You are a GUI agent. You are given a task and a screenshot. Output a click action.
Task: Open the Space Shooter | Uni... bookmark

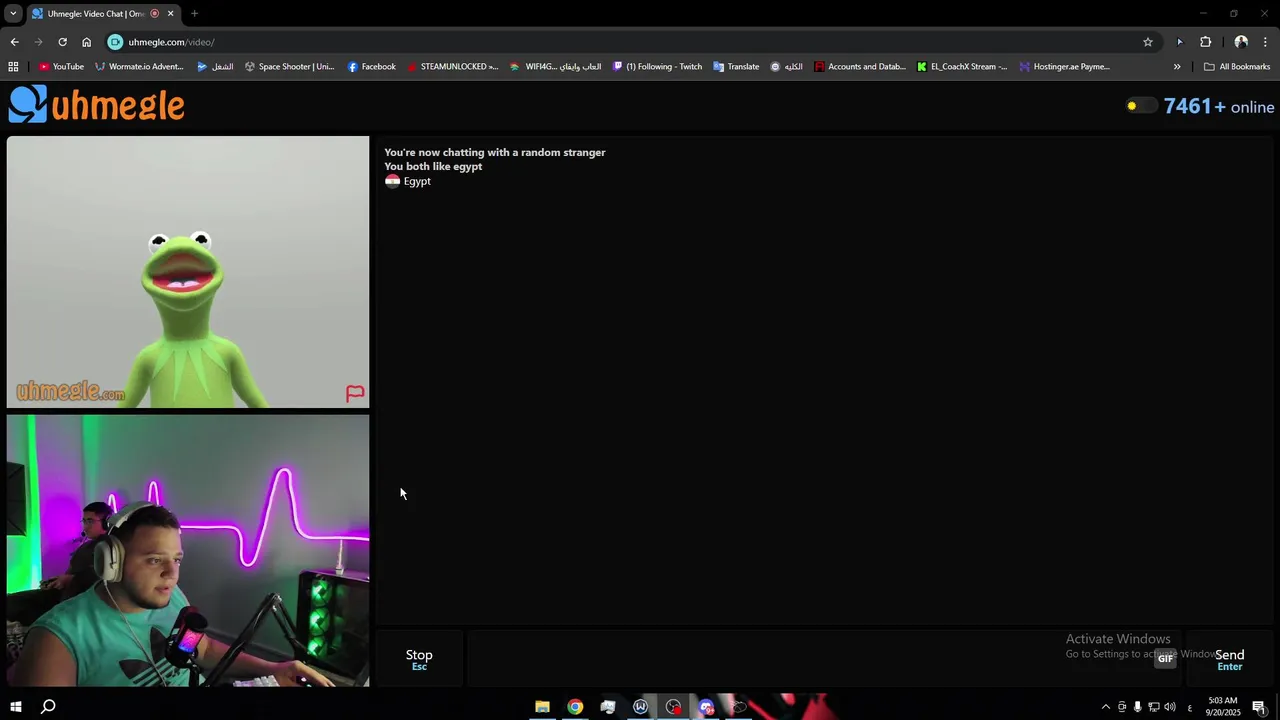[290, 67]
